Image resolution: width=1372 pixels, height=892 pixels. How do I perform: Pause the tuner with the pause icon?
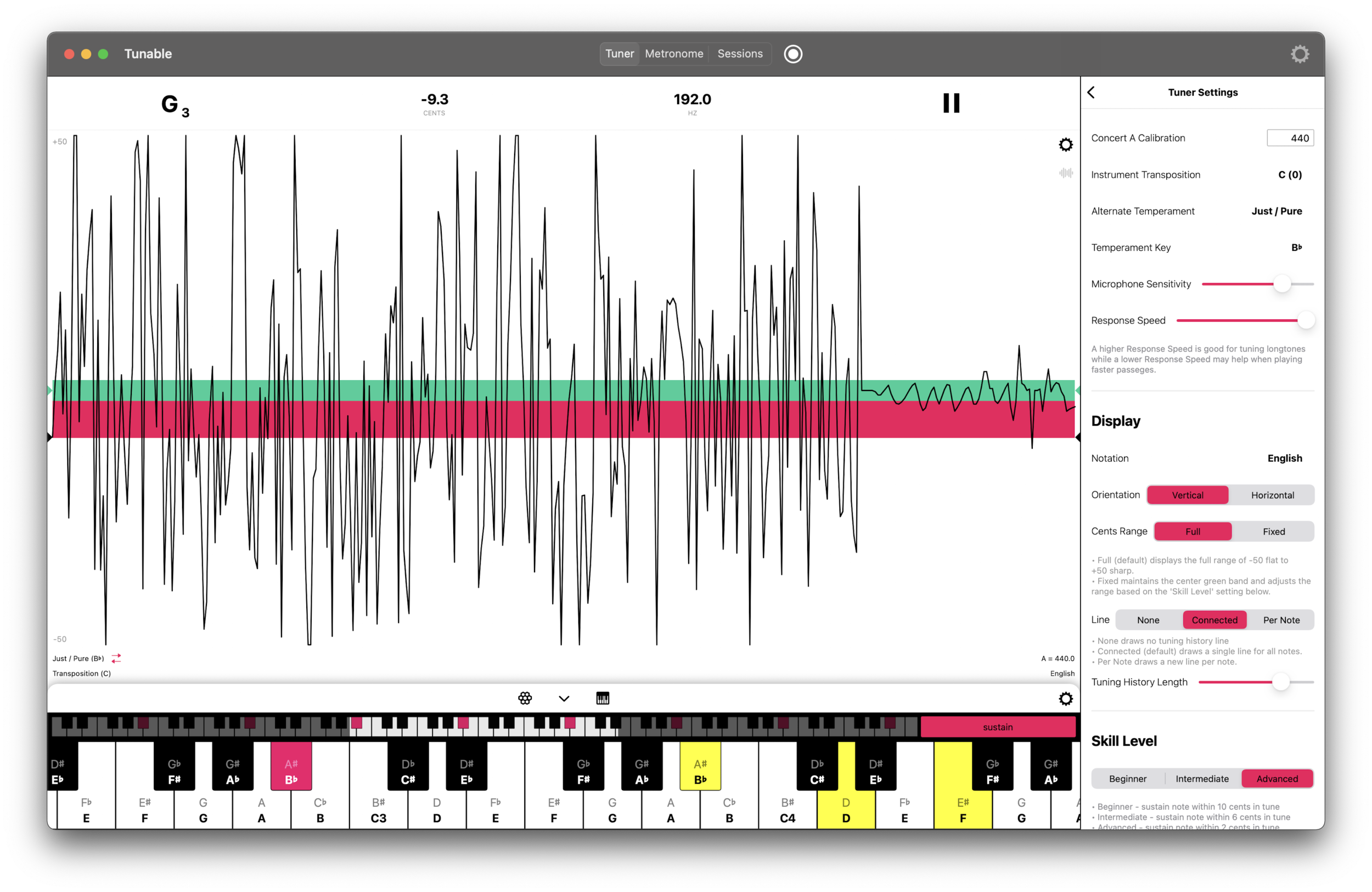[951, 103]
